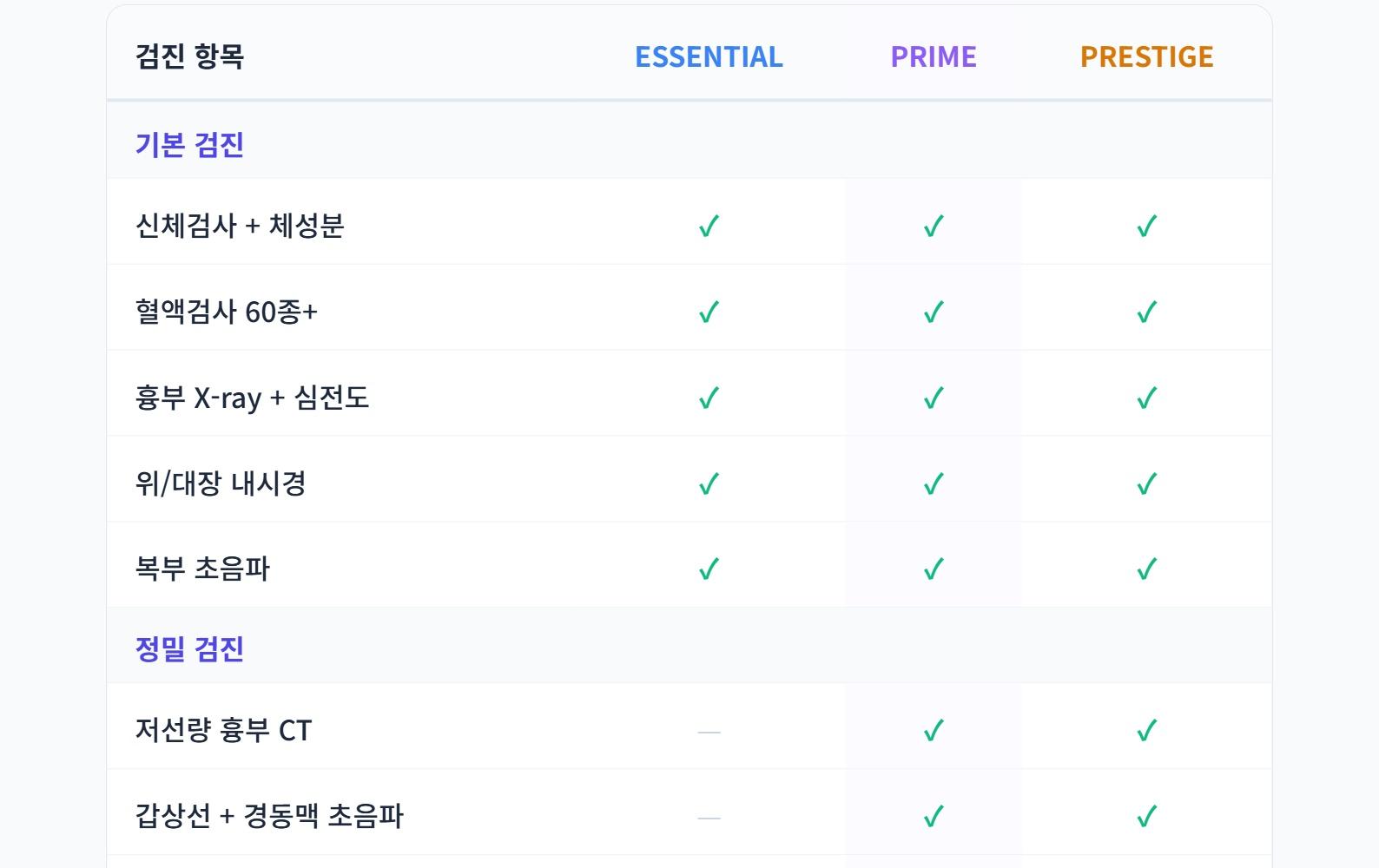Screen dimensions: 1379x868
Task: Click the 혈액검사 60종+ row label
Action: (x=227, y=312)
